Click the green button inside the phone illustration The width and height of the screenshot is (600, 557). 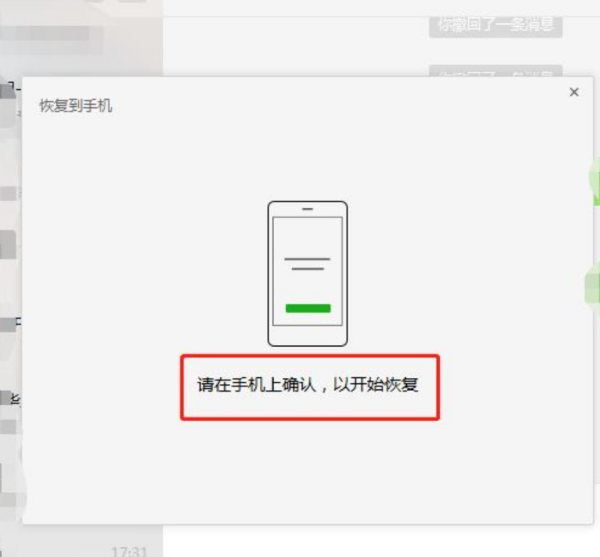[308, 308]
